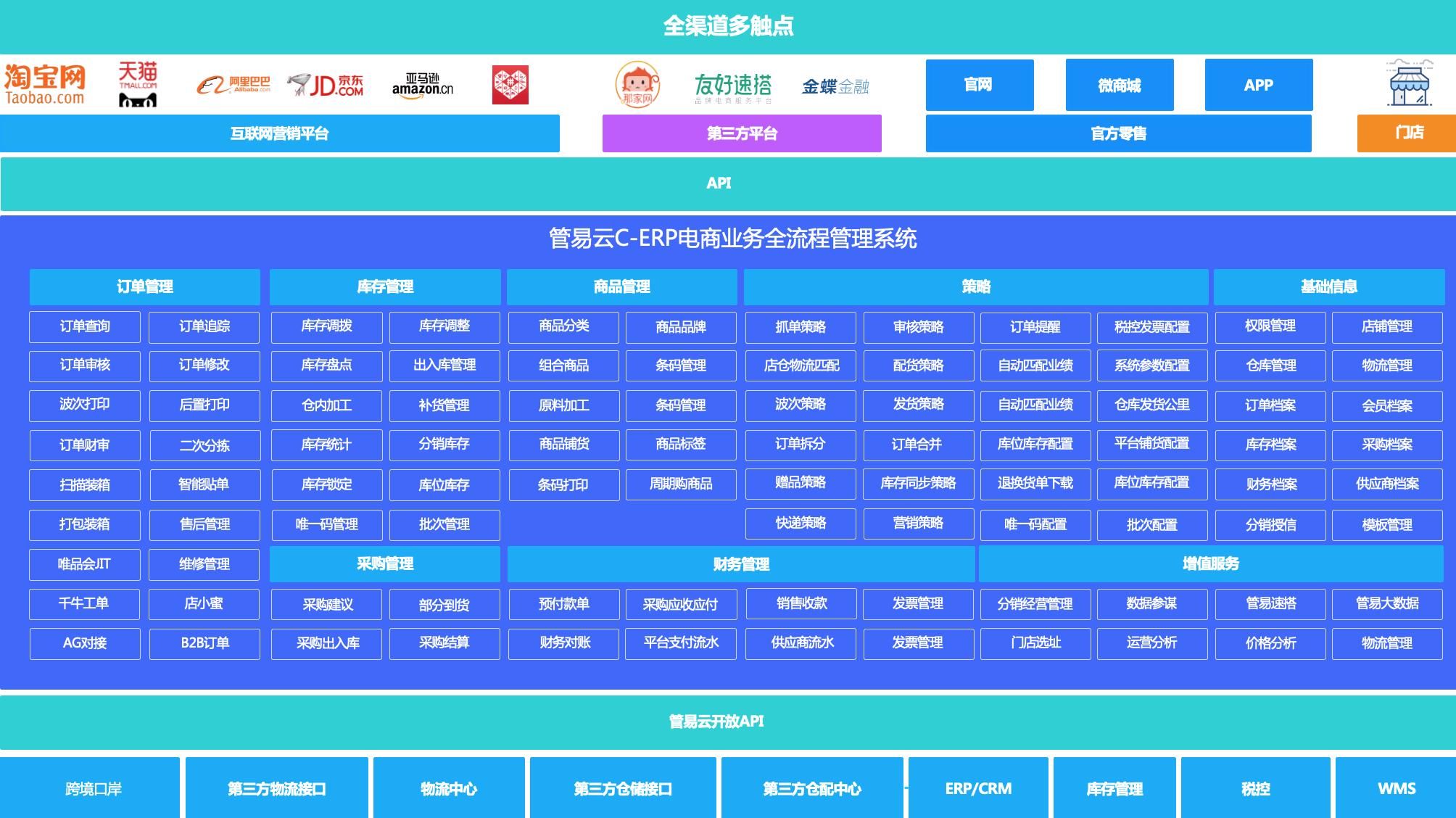Click the 管易云开放API banner

pos(728,722)
